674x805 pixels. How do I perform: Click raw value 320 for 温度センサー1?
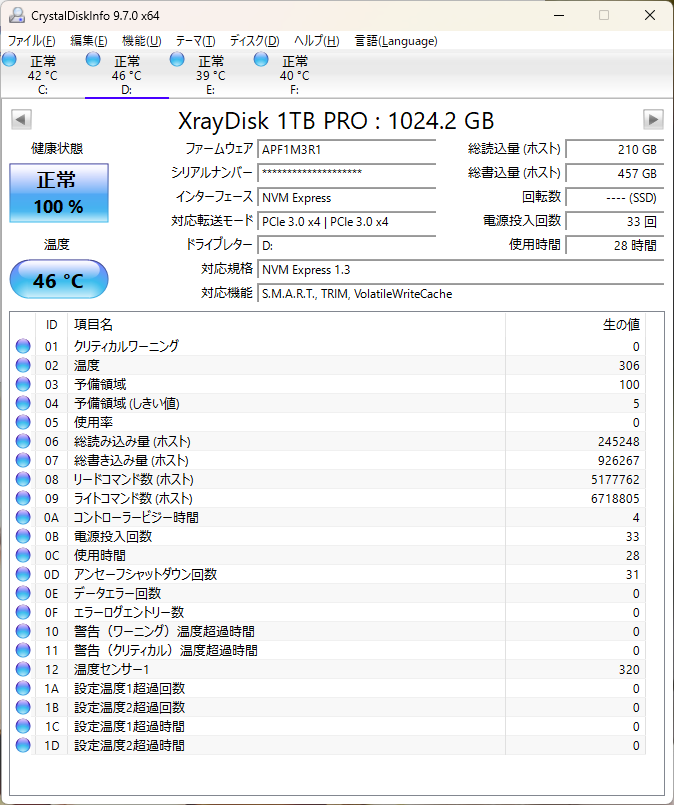point(629,669)
